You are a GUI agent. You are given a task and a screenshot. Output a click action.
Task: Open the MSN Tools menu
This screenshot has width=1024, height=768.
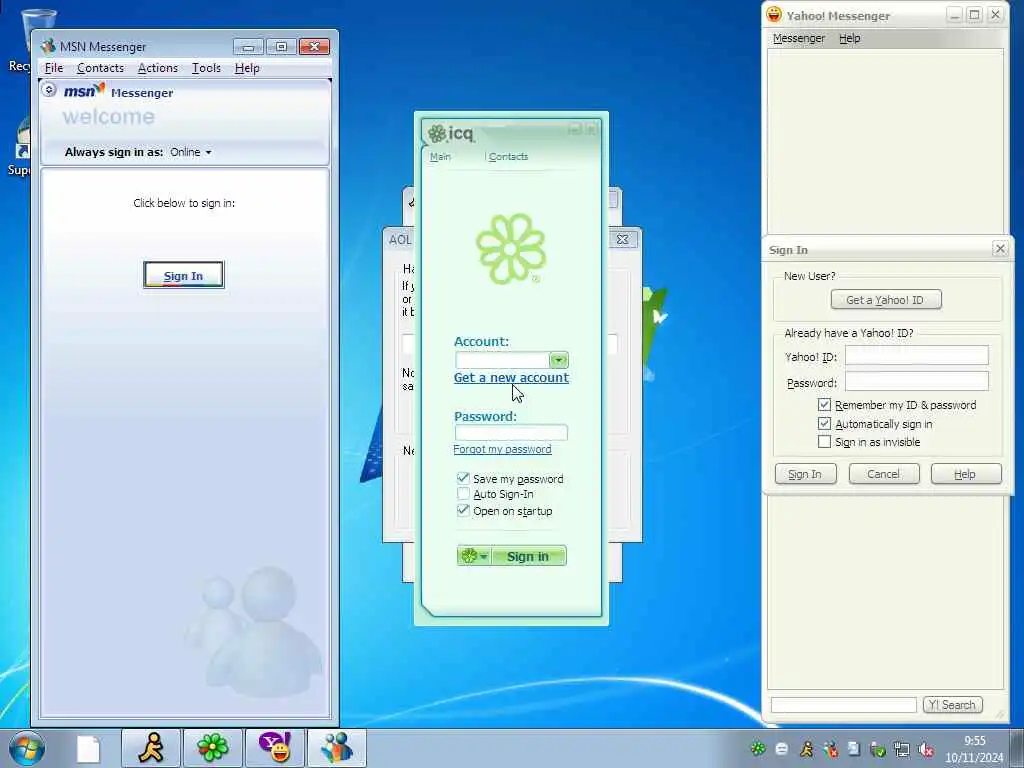coord(206,68)
